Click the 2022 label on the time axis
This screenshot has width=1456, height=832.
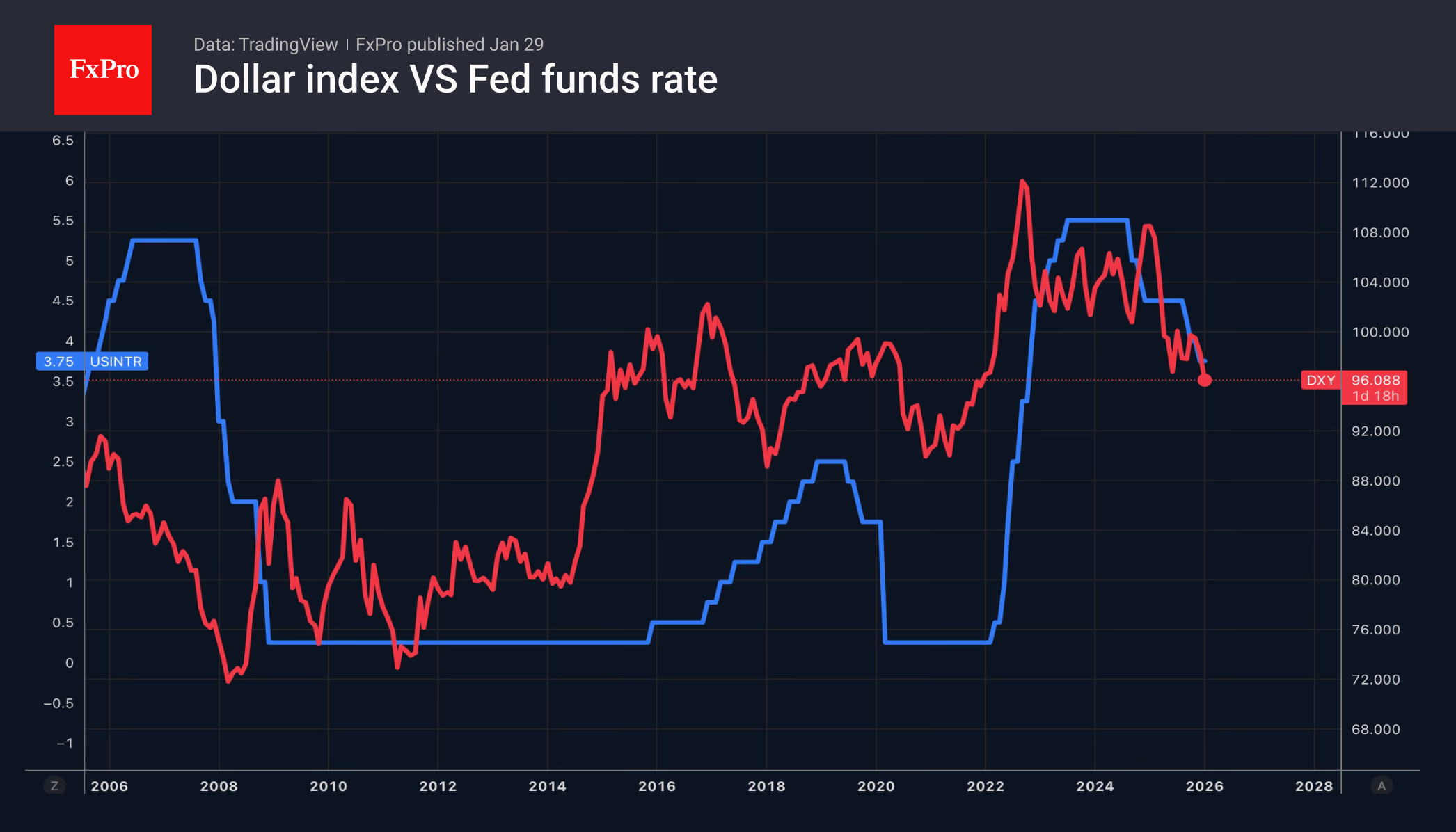pos(986,786)
